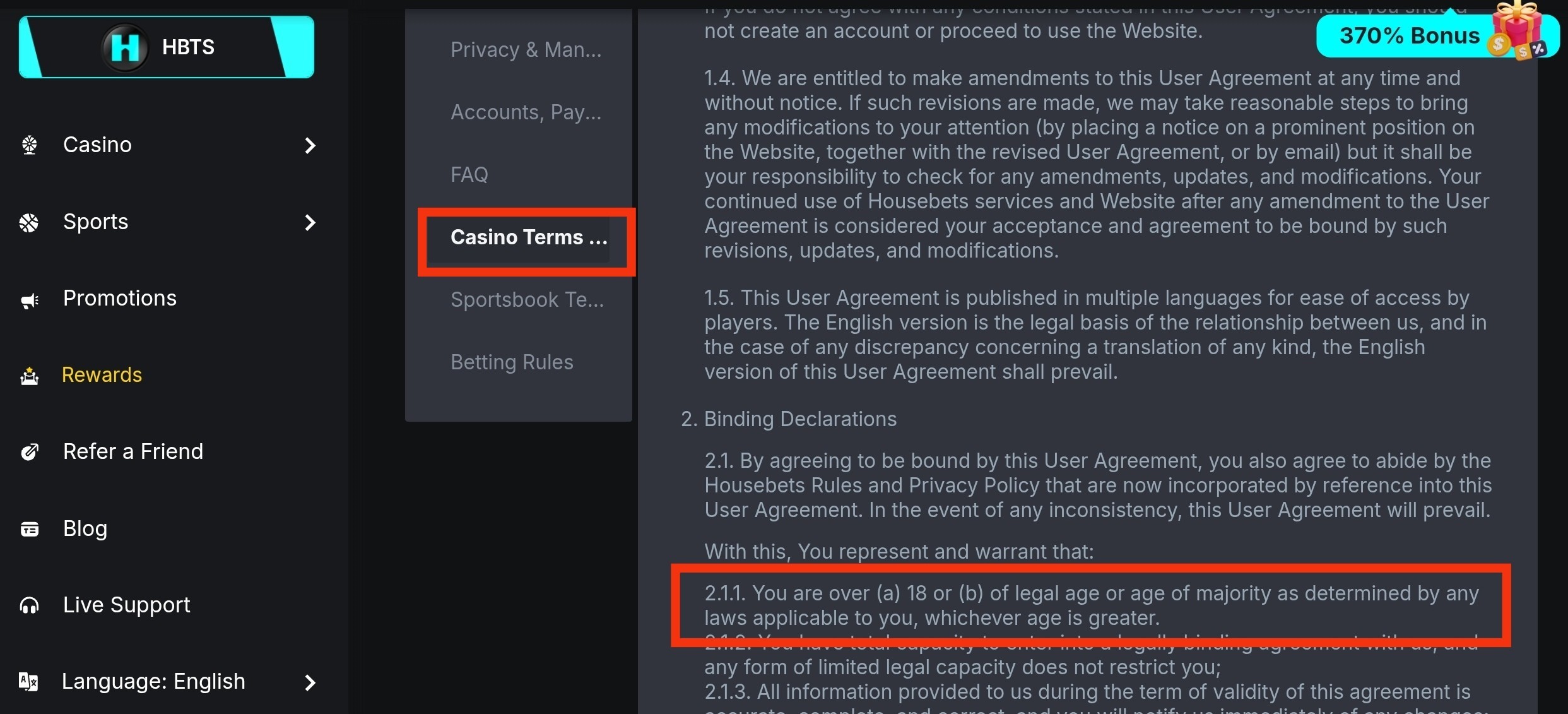Click the Blog card icon
The width and height of the screenshot is (1568, 714).
(x=29, y=529)
